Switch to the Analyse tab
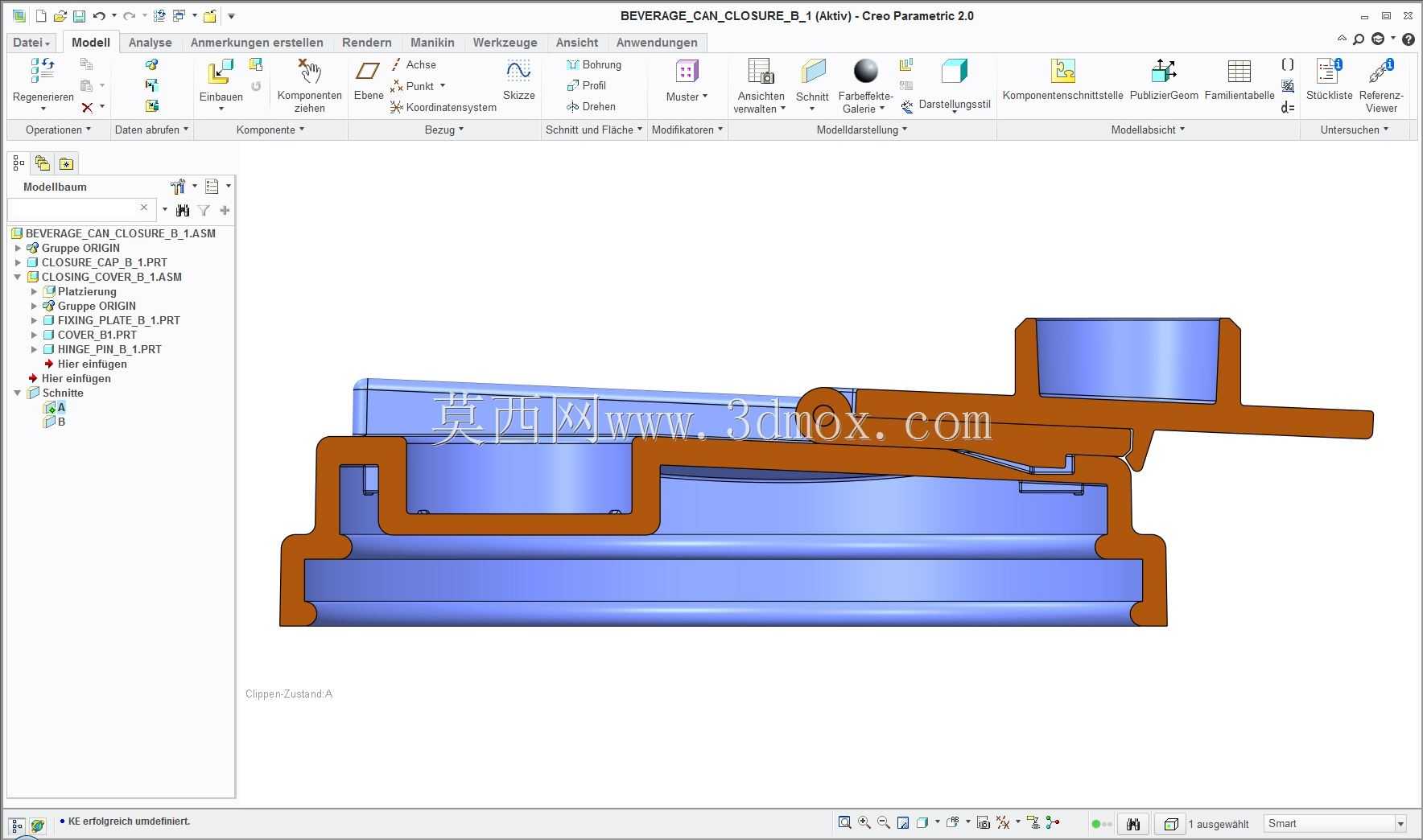 150,43
